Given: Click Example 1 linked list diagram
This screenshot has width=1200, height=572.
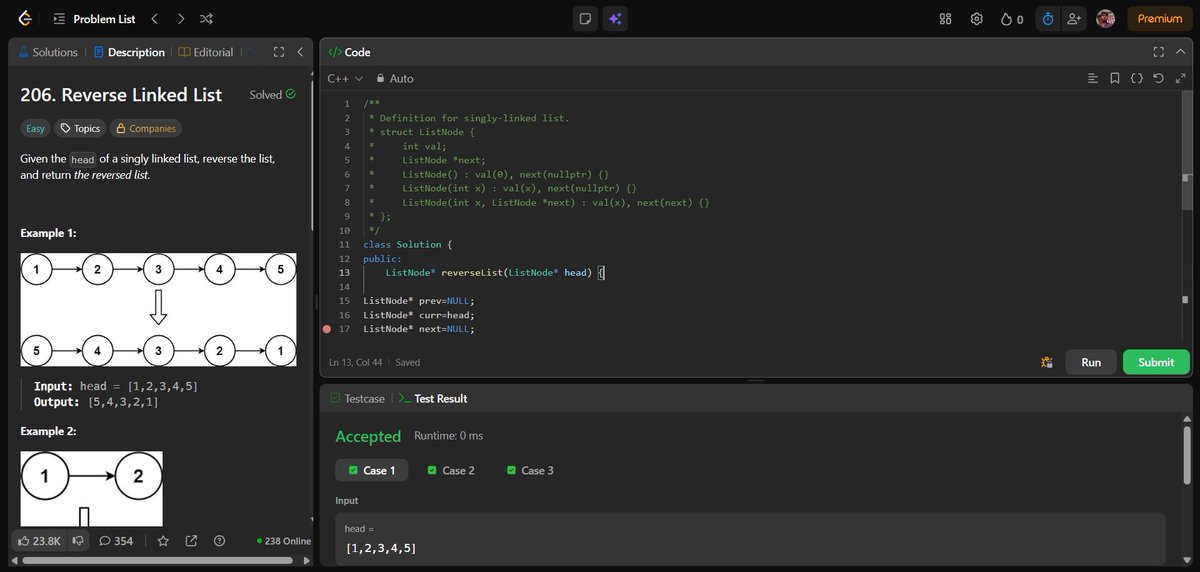Looking at the screenshot, I should pyautogui.click(x=158, y=309).
